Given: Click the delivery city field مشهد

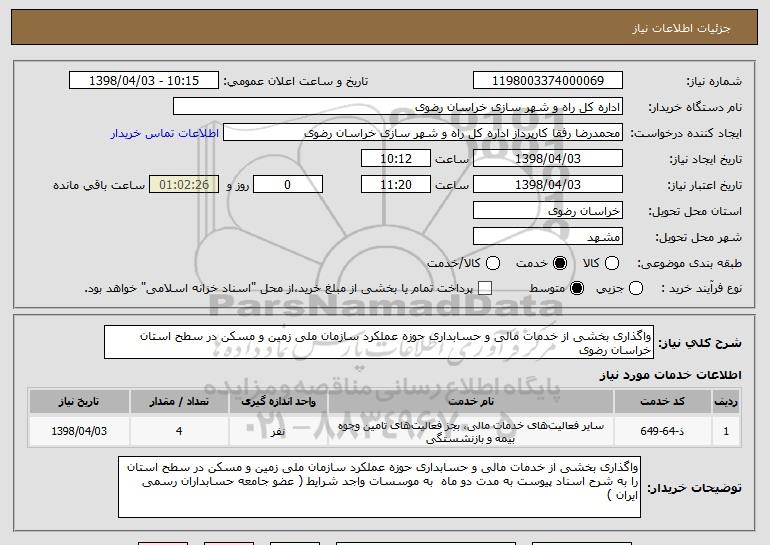Looking at the screenshot, I should 548,237.
